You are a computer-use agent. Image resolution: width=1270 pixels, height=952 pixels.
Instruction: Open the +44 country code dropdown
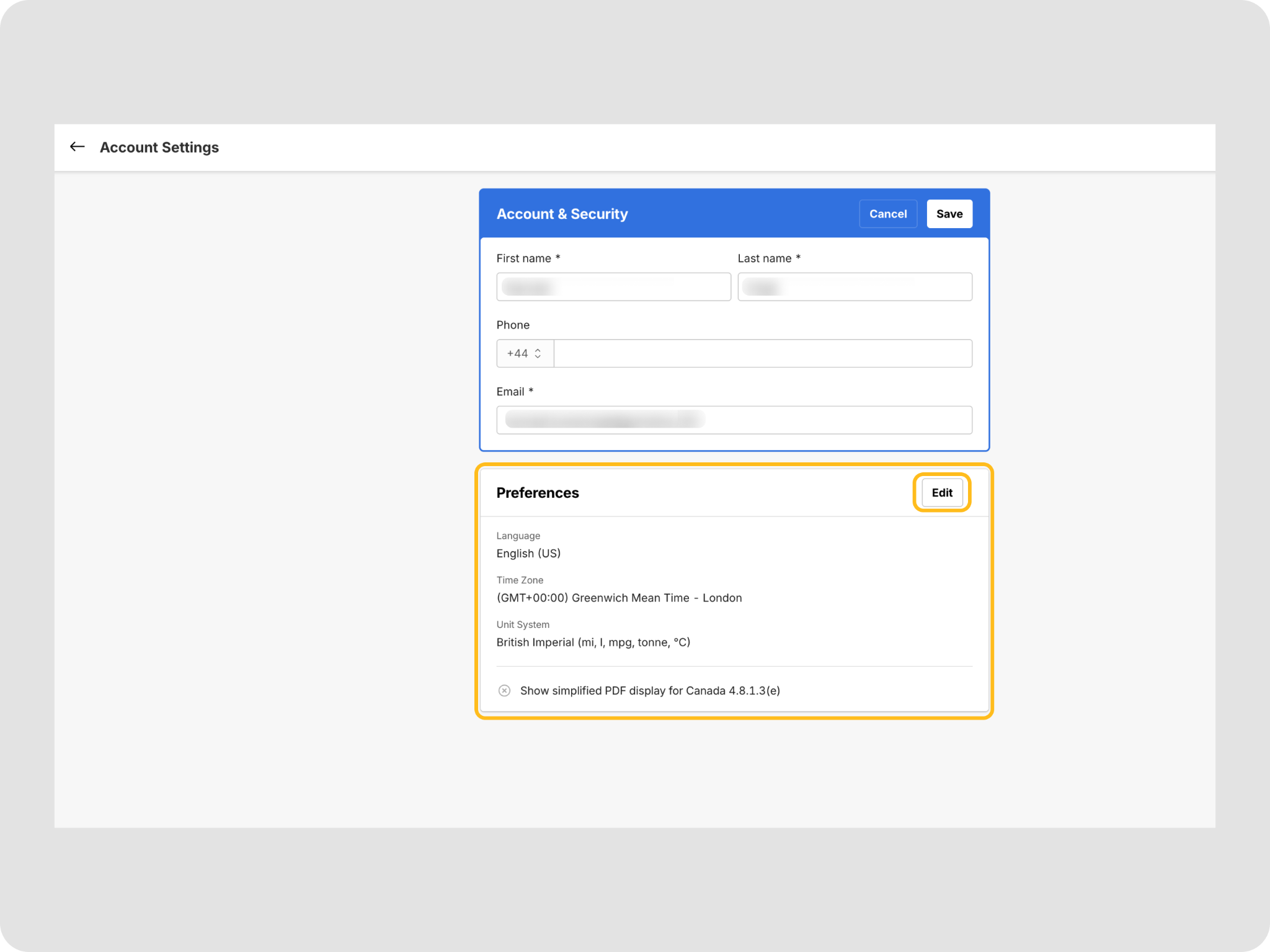[525, 353]
